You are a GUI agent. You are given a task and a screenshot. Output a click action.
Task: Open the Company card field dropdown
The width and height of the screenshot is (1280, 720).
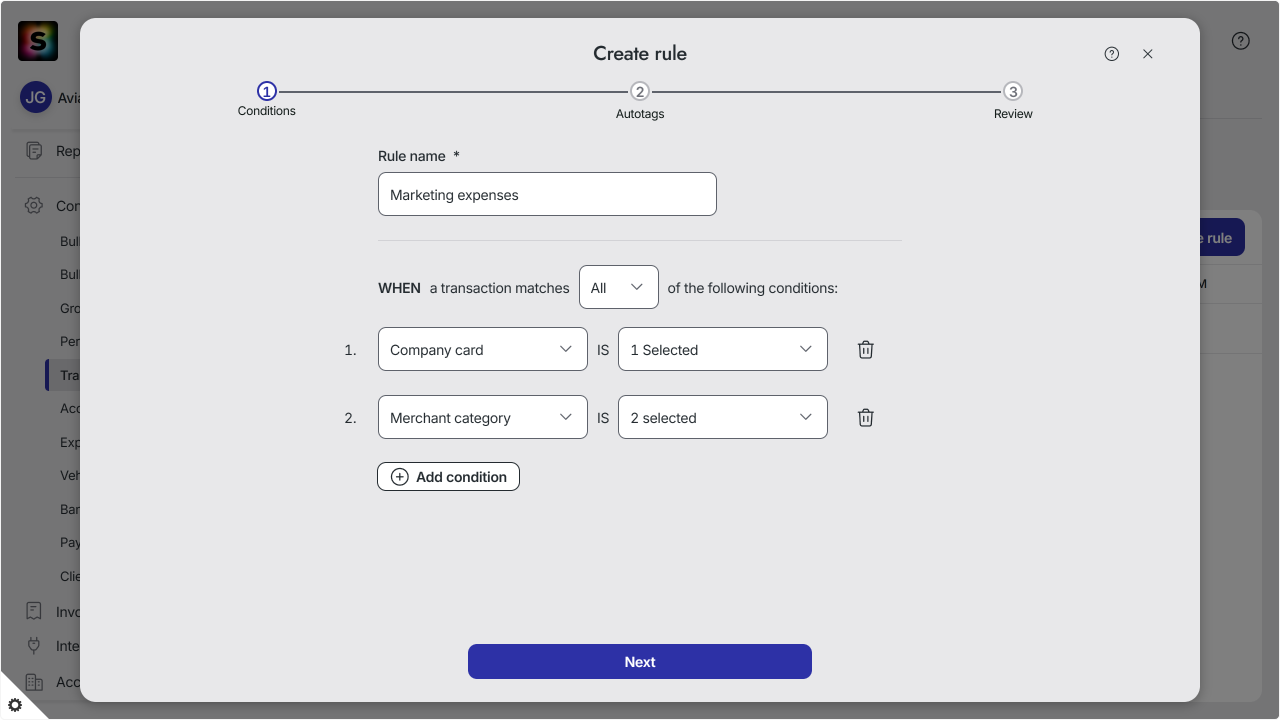coord(483,349)
